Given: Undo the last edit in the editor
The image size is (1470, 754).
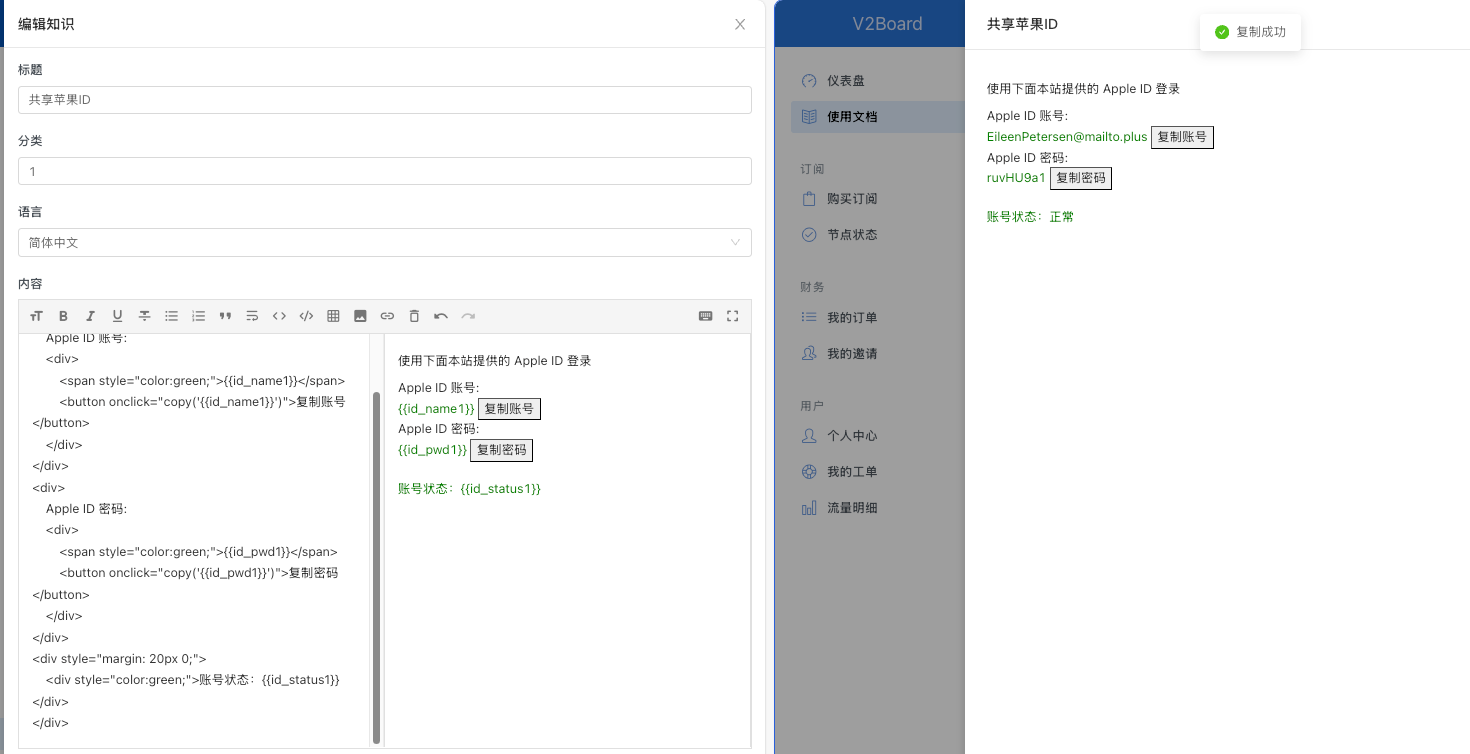Looking at the screenshot, I should click(x=441, y=316).
